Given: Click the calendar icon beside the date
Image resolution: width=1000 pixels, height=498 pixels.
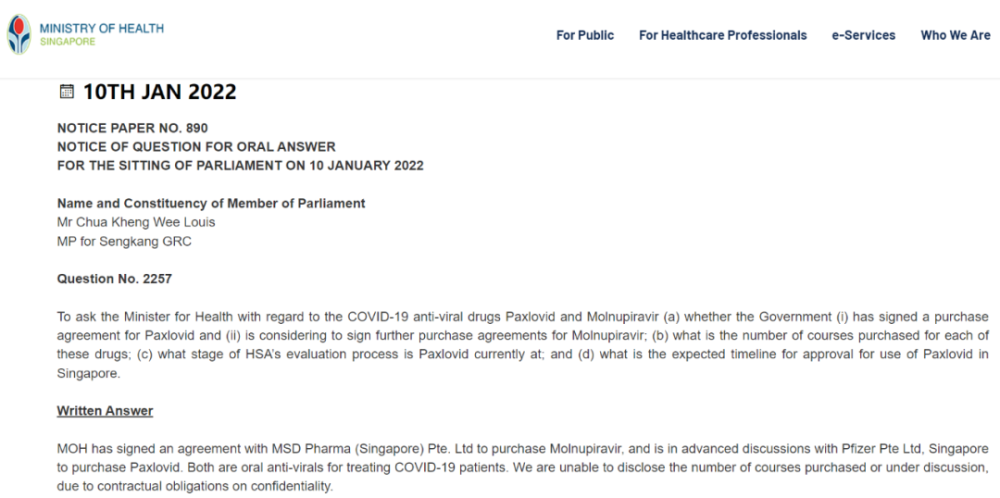Looking at the screenshot, I should tap(66, 92).
